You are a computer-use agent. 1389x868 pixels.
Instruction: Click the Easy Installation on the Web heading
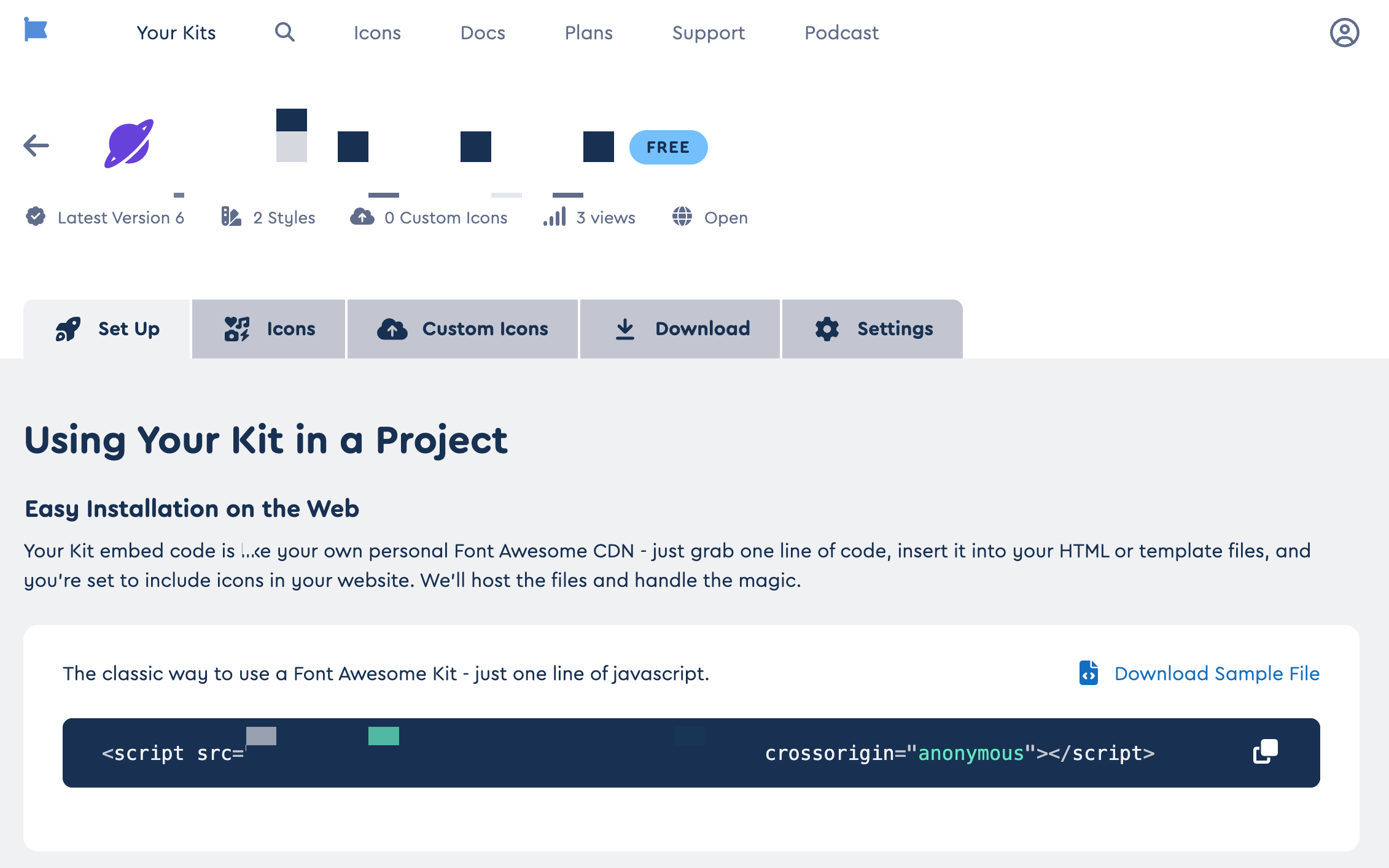click(192, 509)
